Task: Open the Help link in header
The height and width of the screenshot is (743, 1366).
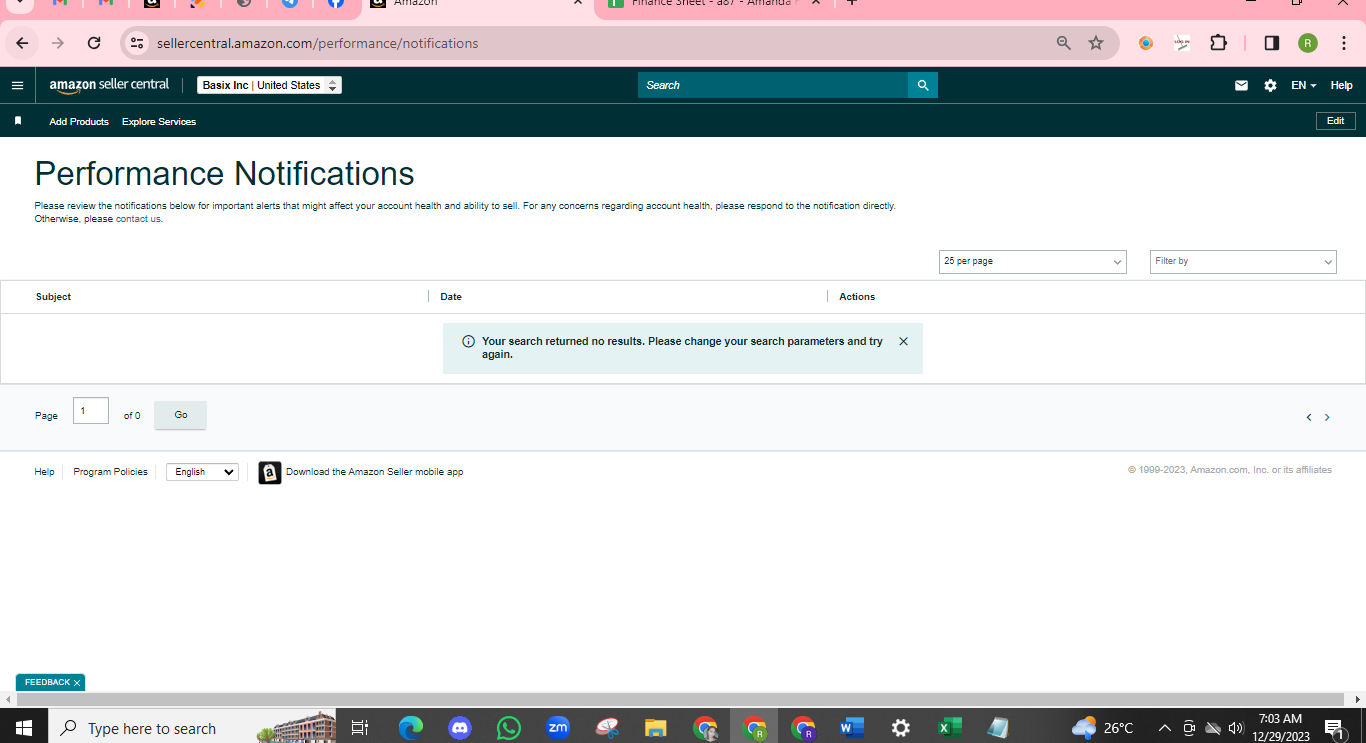Action: pyautogui.click(x=1341, y=86)
